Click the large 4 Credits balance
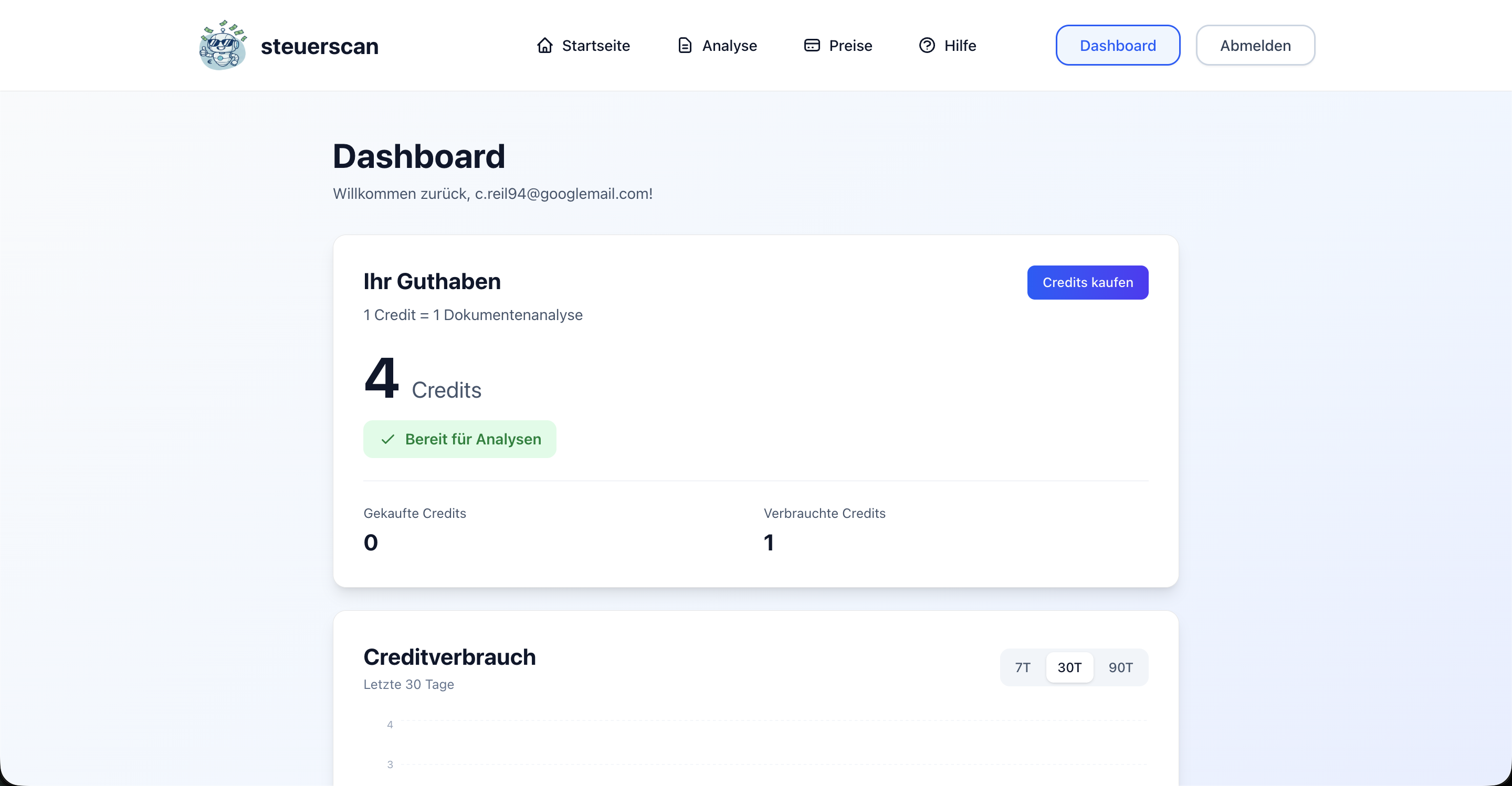Viewport: 1512px width, 786px height. coord(382,378)
